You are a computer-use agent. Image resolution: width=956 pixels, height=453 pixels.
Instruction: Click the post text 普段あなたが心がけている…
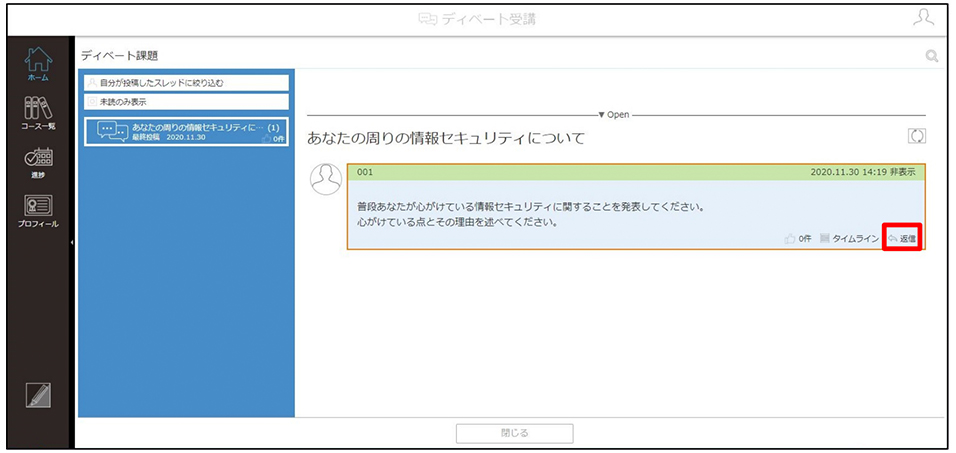(531, 207)
